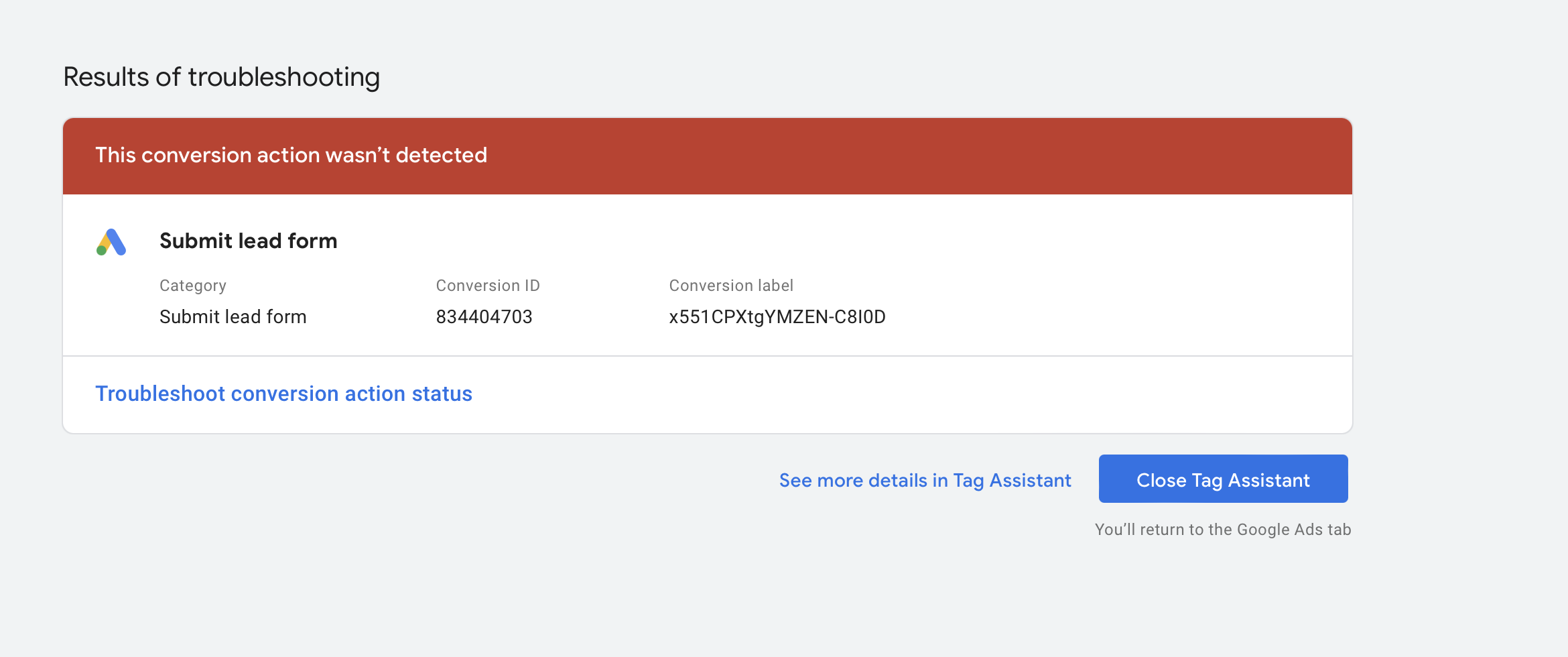
Task: Click the Conversion ID field label
Action: (488, 286)
